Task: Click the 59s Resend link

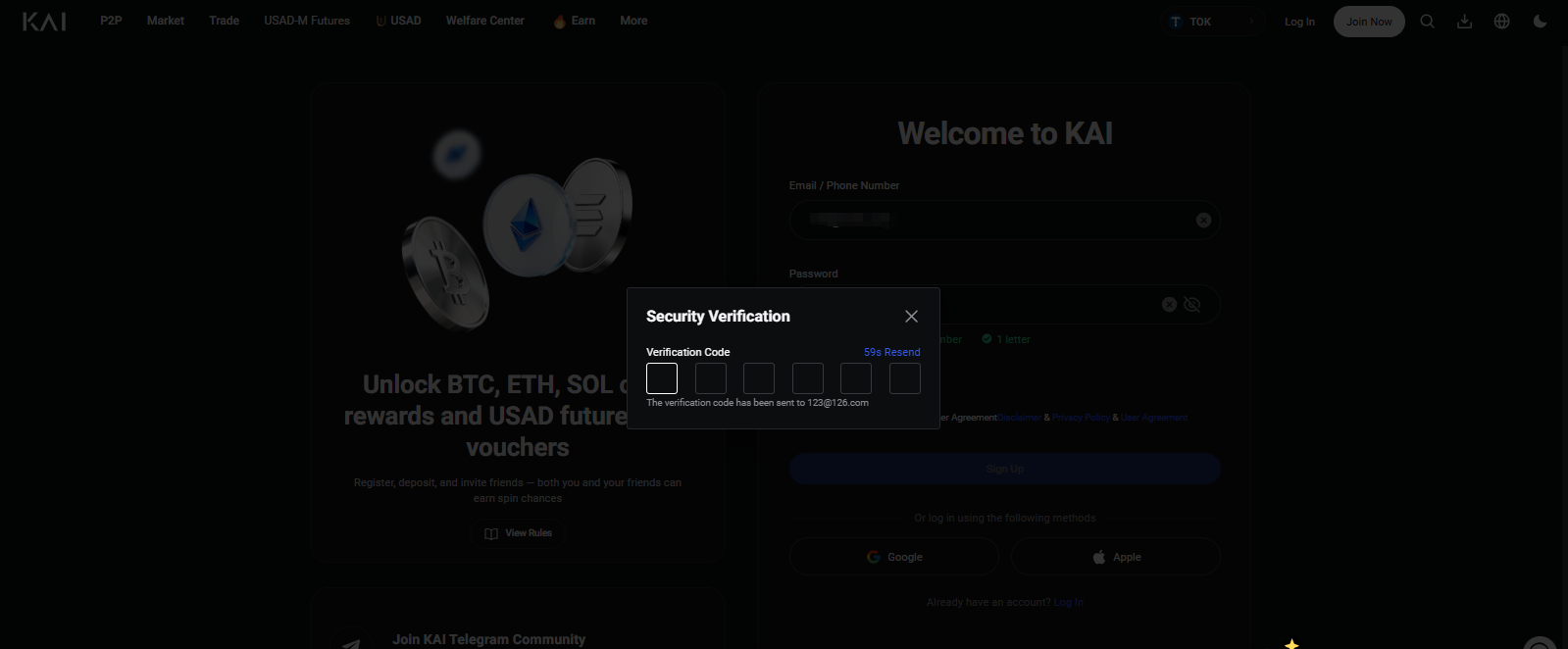Action: point(891,352)
